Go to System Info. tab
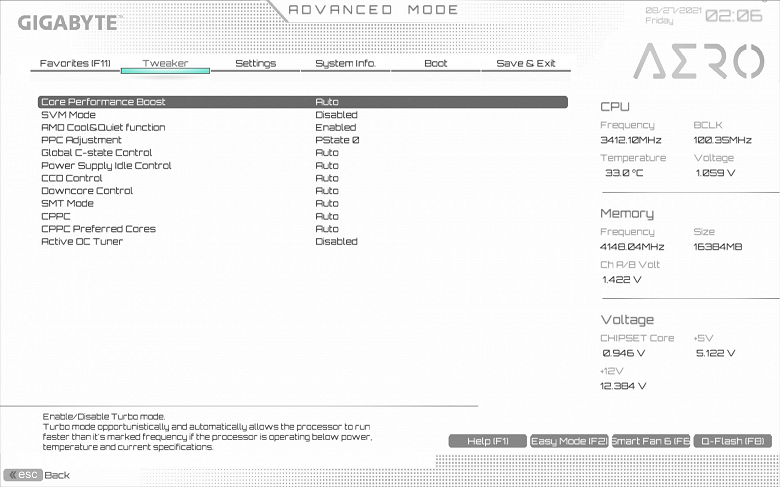This screenshot has width=780, height=487. click(345, 63)
